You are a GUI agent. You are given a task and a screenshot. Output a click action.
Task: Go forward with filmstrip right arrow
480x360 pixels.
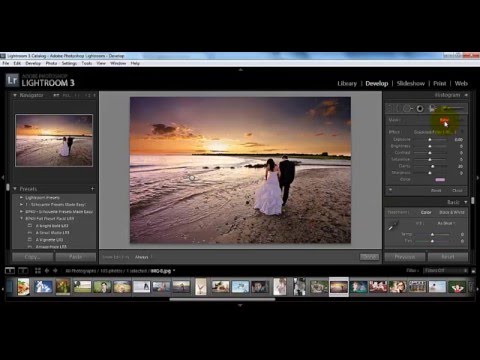pyautogui.click(x=55, y=271)
